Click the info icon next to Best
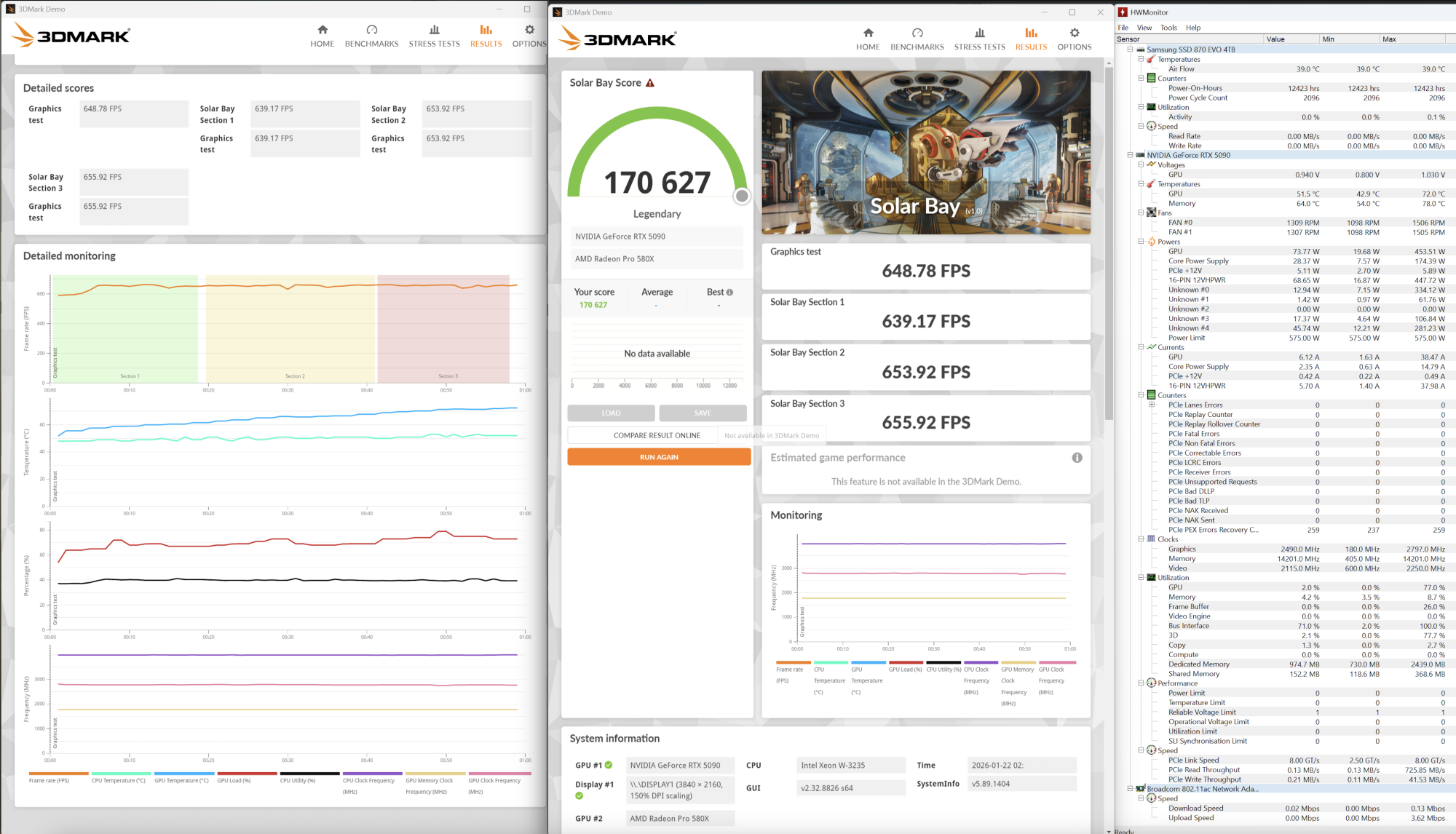The height and width of the screenshot is (834, 1456). coord(729,293)
